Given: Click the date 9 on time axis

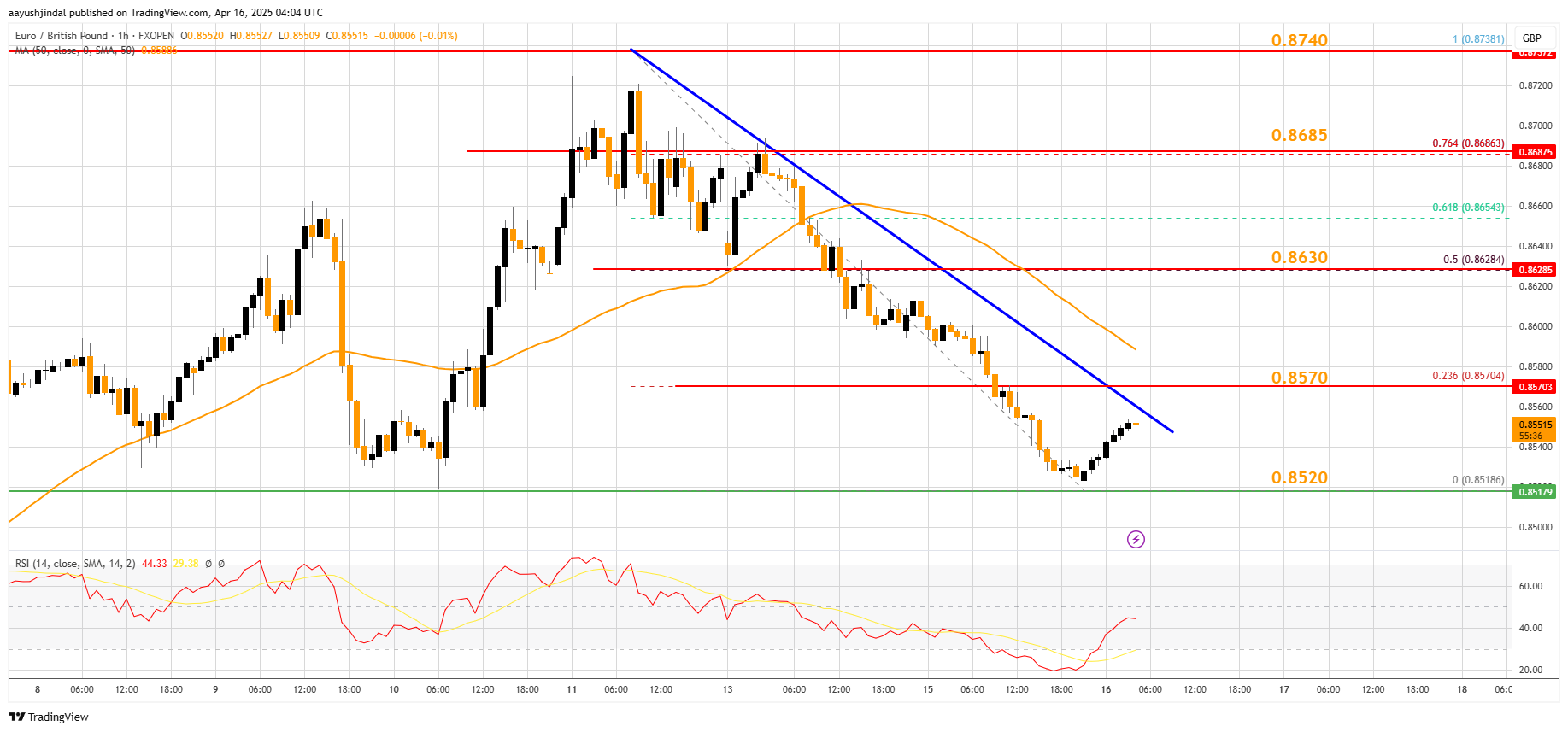Looking at the screenshot, I should click(x=215, y=689).
